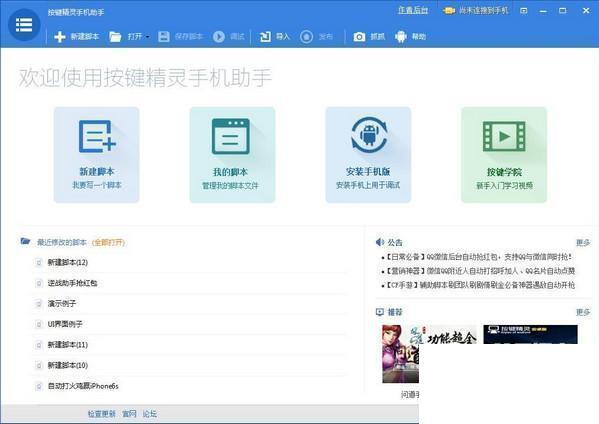Image resolution: width=599 pixels, height=424 pixels.
Task: Open the 【营销神器】 announcement
Action: pyautogui.click(x=481, y=271)
